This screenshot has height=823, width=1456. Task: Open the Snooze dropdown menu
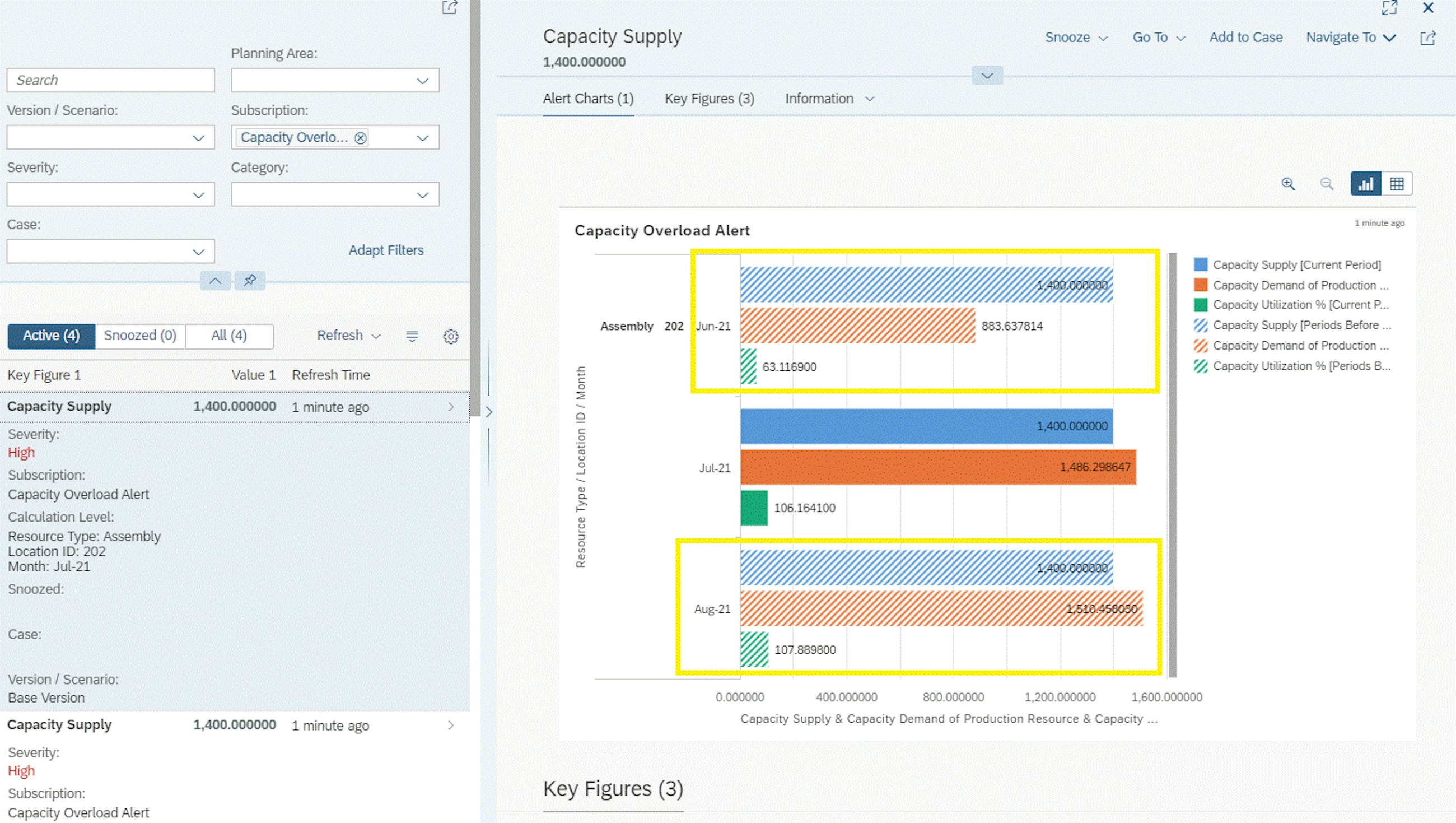coord(1076,38)
